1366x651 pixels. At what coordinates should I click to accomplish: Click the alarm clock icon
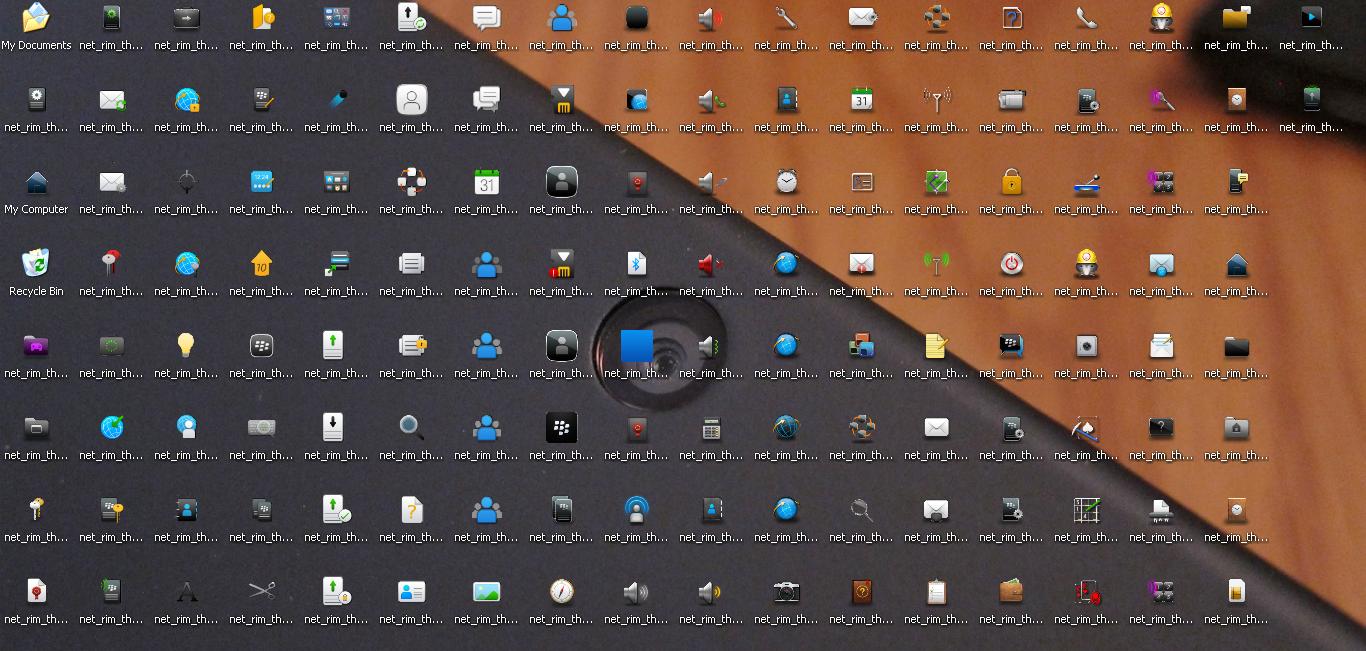[x=786, y=182]
